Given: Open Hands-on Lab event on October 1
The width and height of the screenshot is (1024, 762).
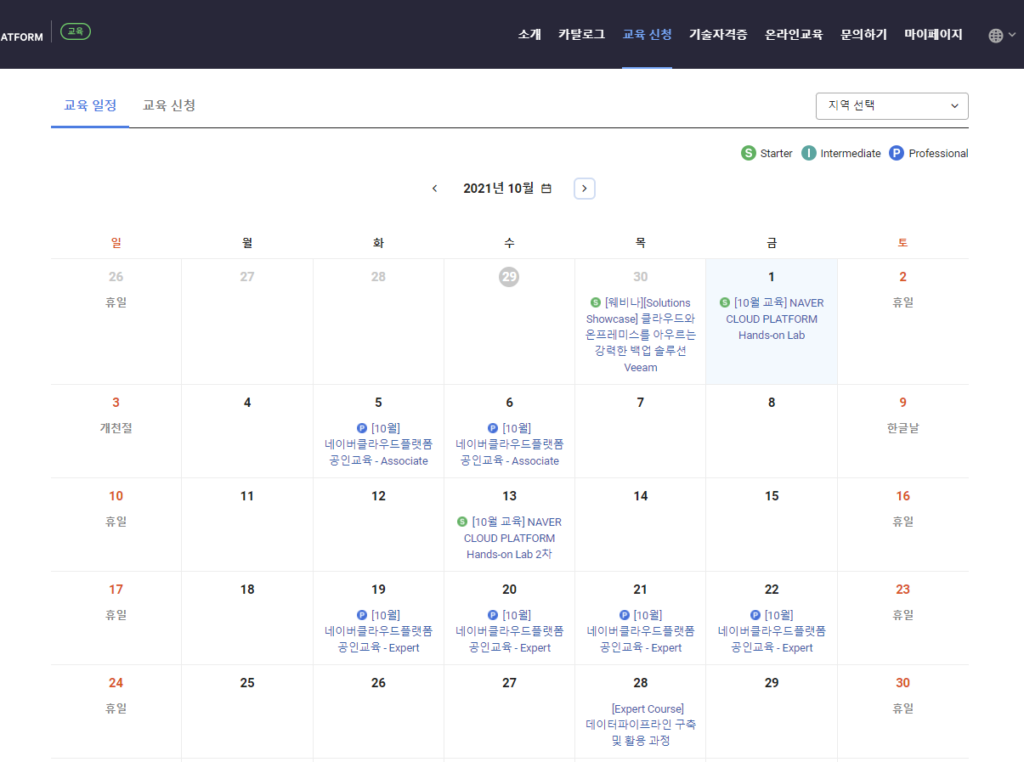Looking at the screenshot, I should tap(771, 319).
